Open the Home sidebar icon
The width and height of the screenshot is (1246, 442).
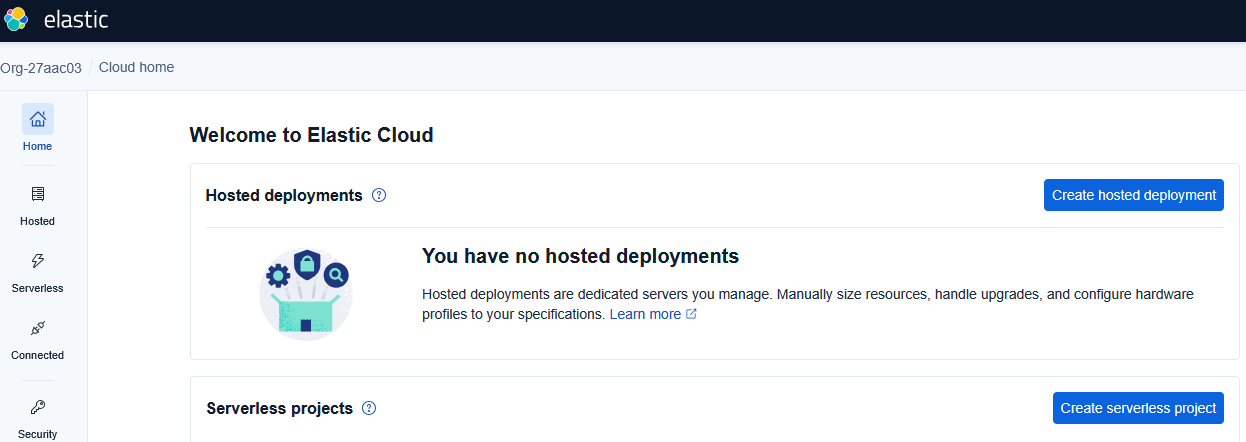click(38, 119)
